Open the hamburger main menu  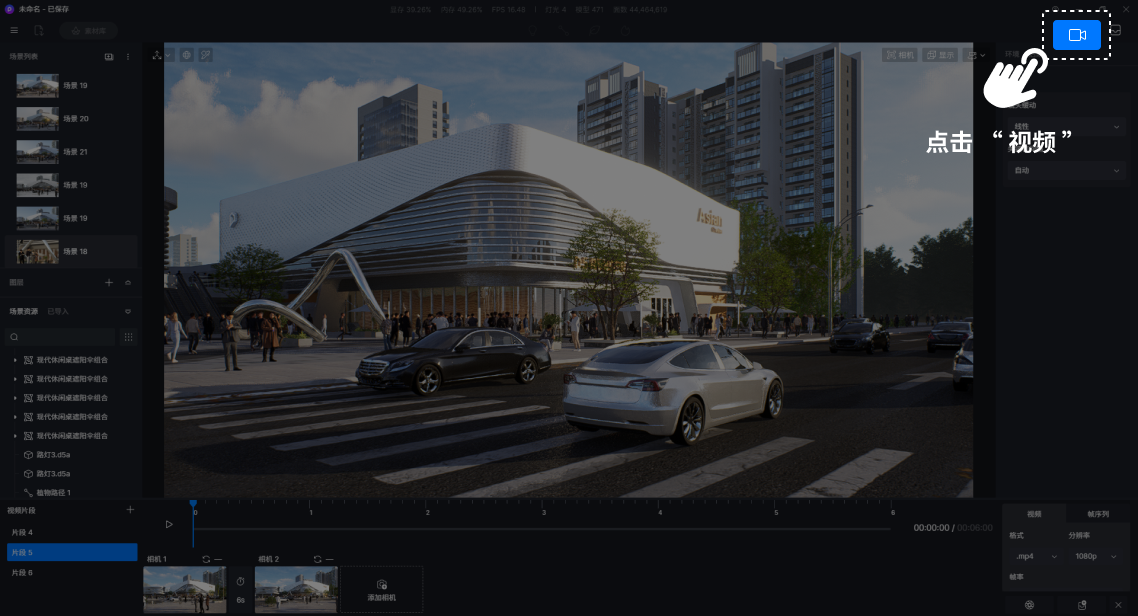[x=14, y=31]
